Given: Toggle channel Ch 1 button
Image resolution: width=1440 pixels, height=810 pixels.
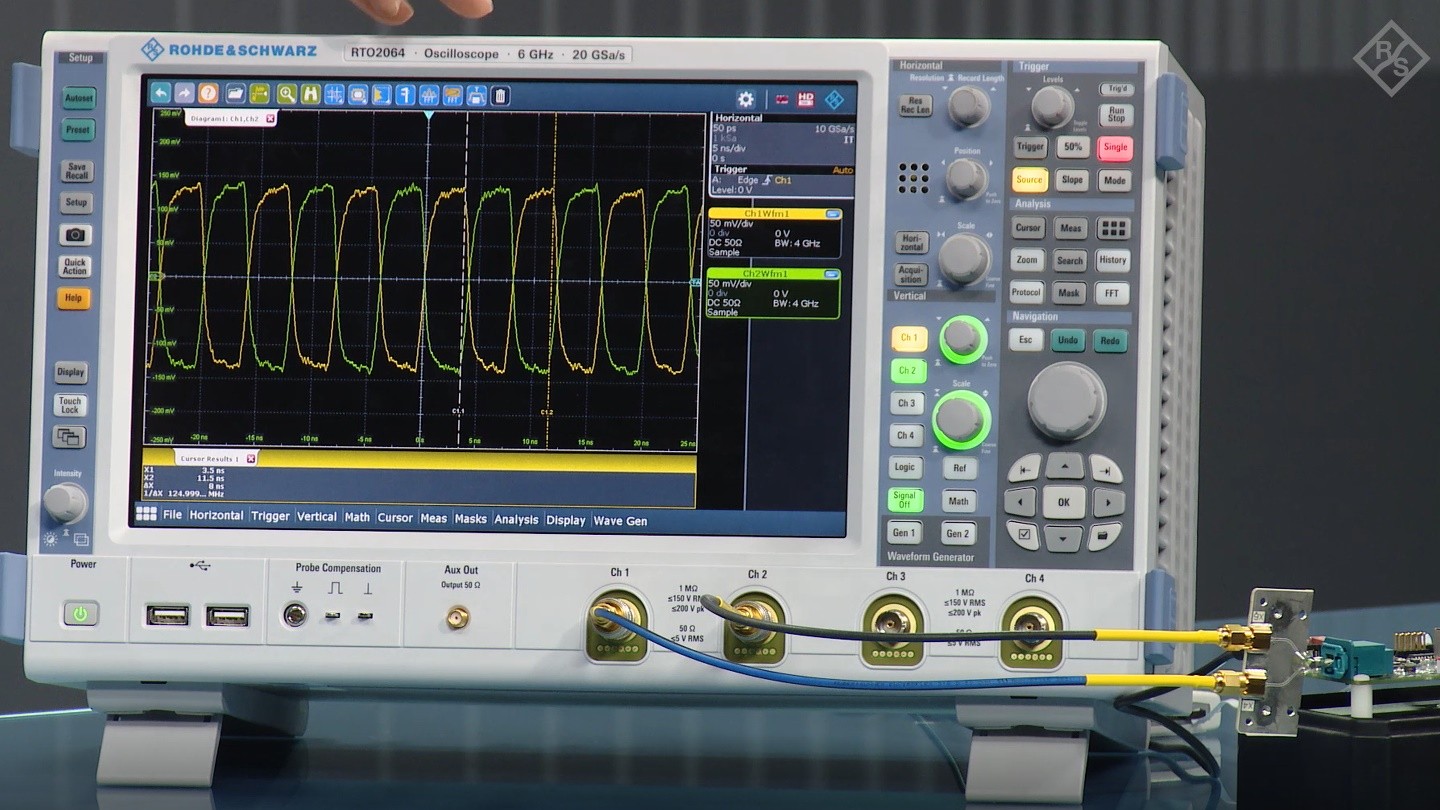Looking at the screenshot, I should tap(908, 338).
